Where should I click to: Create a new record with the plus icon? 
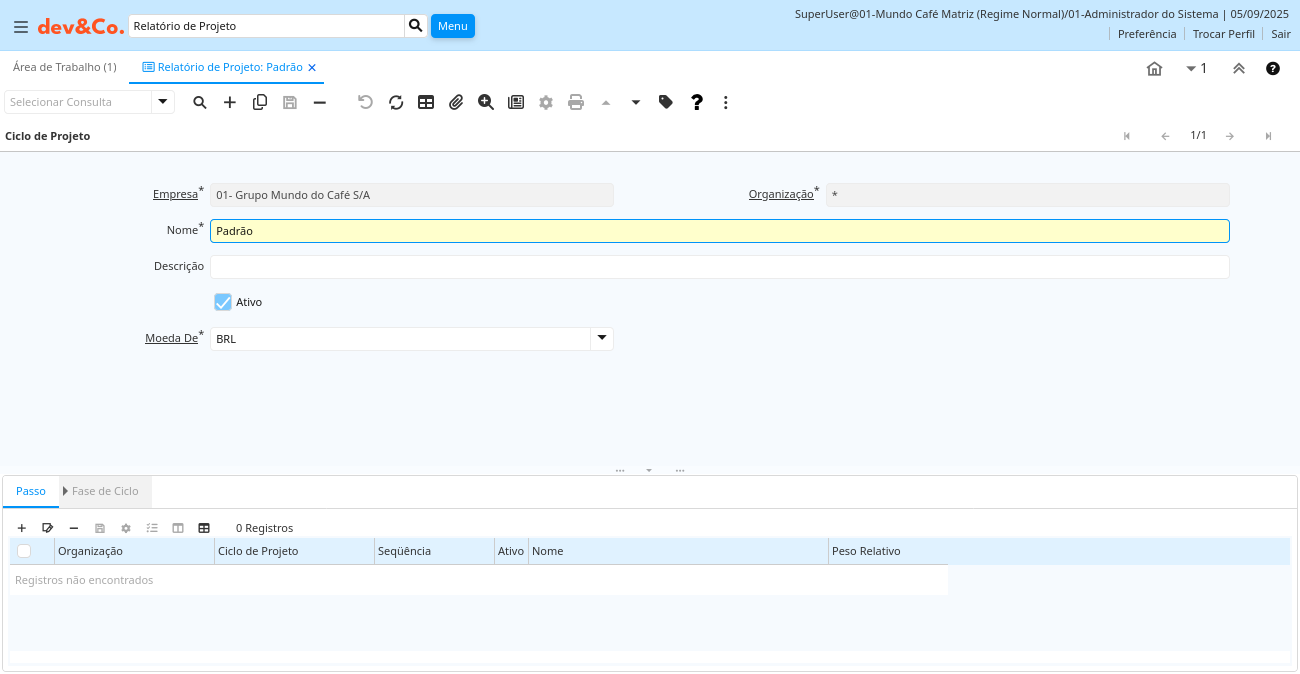point(230,102)
